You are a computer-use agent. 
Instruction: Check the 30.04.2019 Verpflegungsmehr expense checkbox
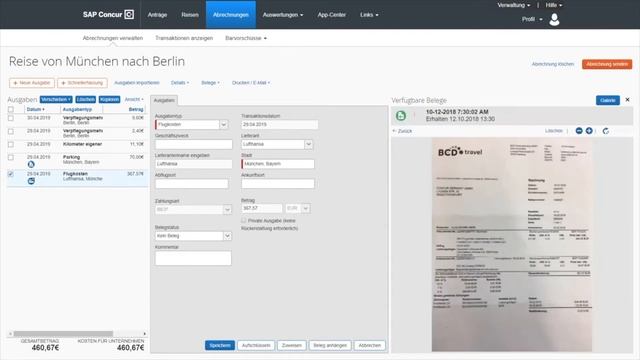[x=11, y=118]
